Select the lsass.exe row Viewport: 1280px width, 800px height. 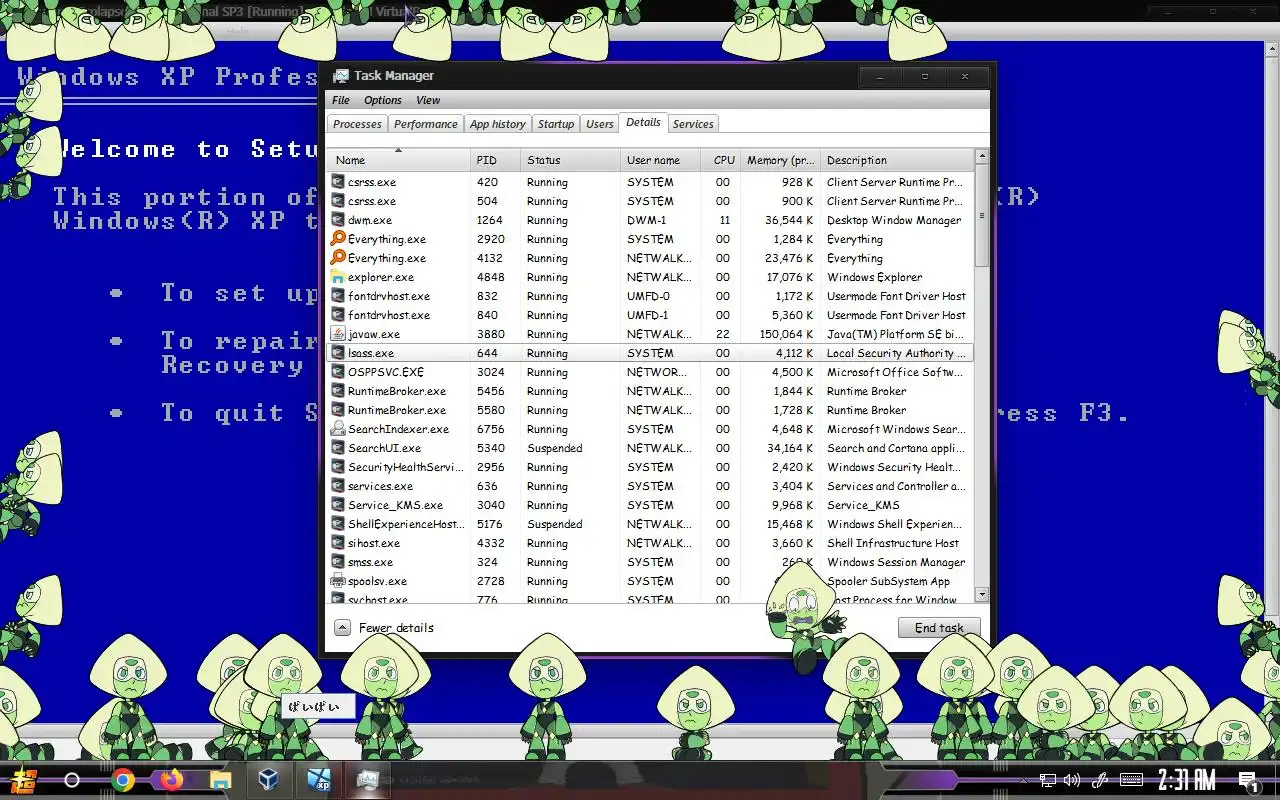pyautogui.click(x=650, y=353)
